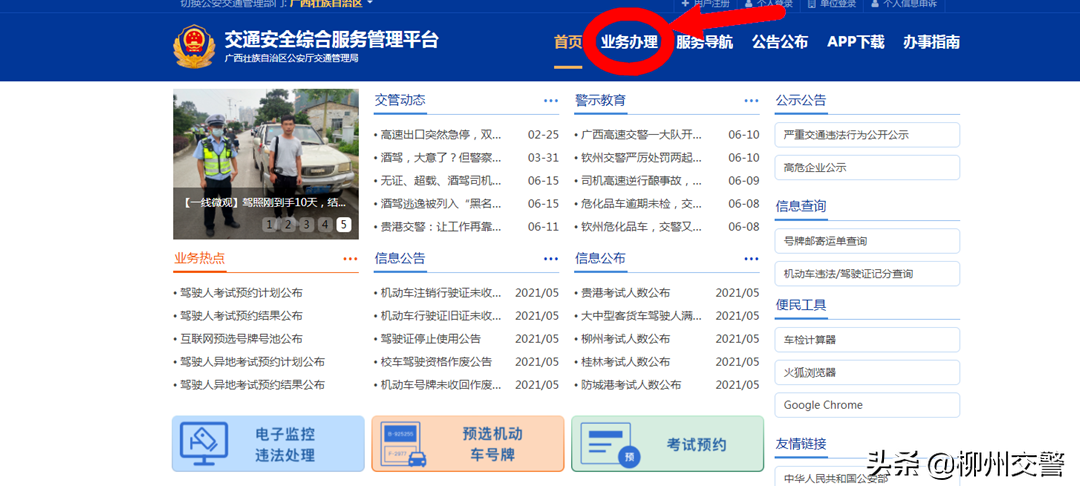The height and width of the screenshot is (493, 1080).
Task: Open news 广西高速交警一大队开
Action: tap(641, 135)
